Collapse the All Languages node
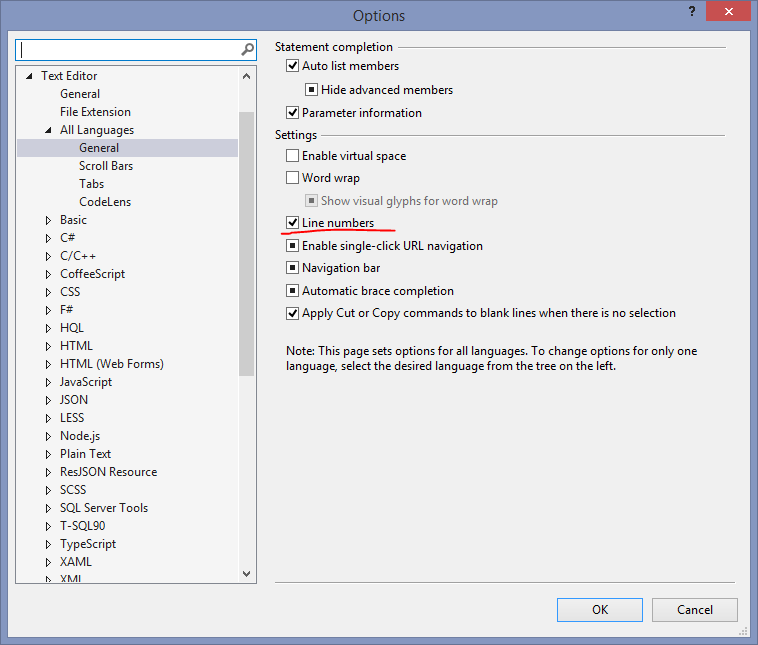758x645 pixels. click(x=48, y=131)
